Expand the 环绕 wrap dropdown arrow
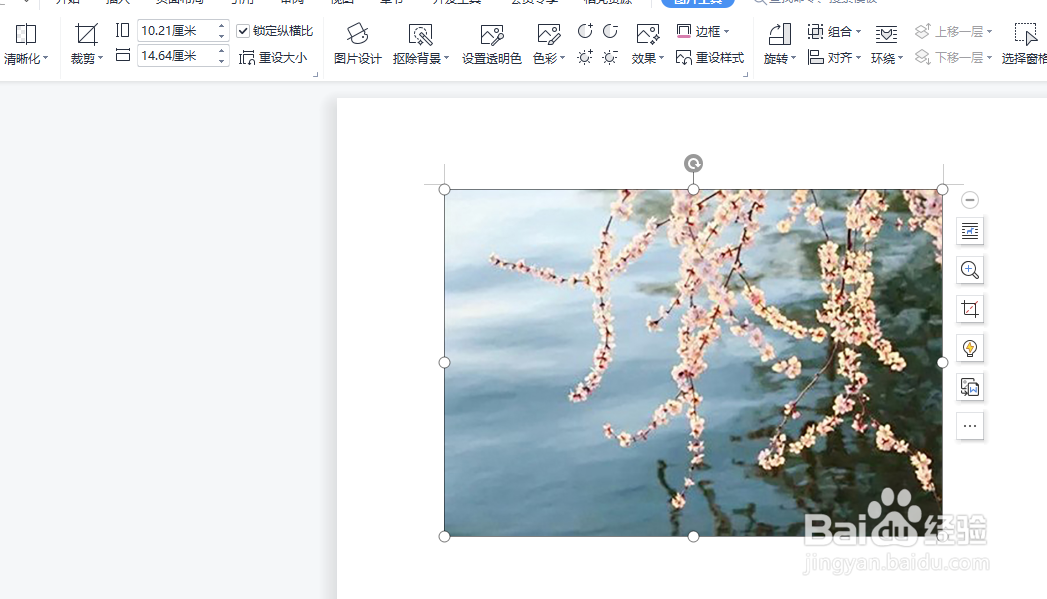The image size is (1047, 599). click(901, 59)
